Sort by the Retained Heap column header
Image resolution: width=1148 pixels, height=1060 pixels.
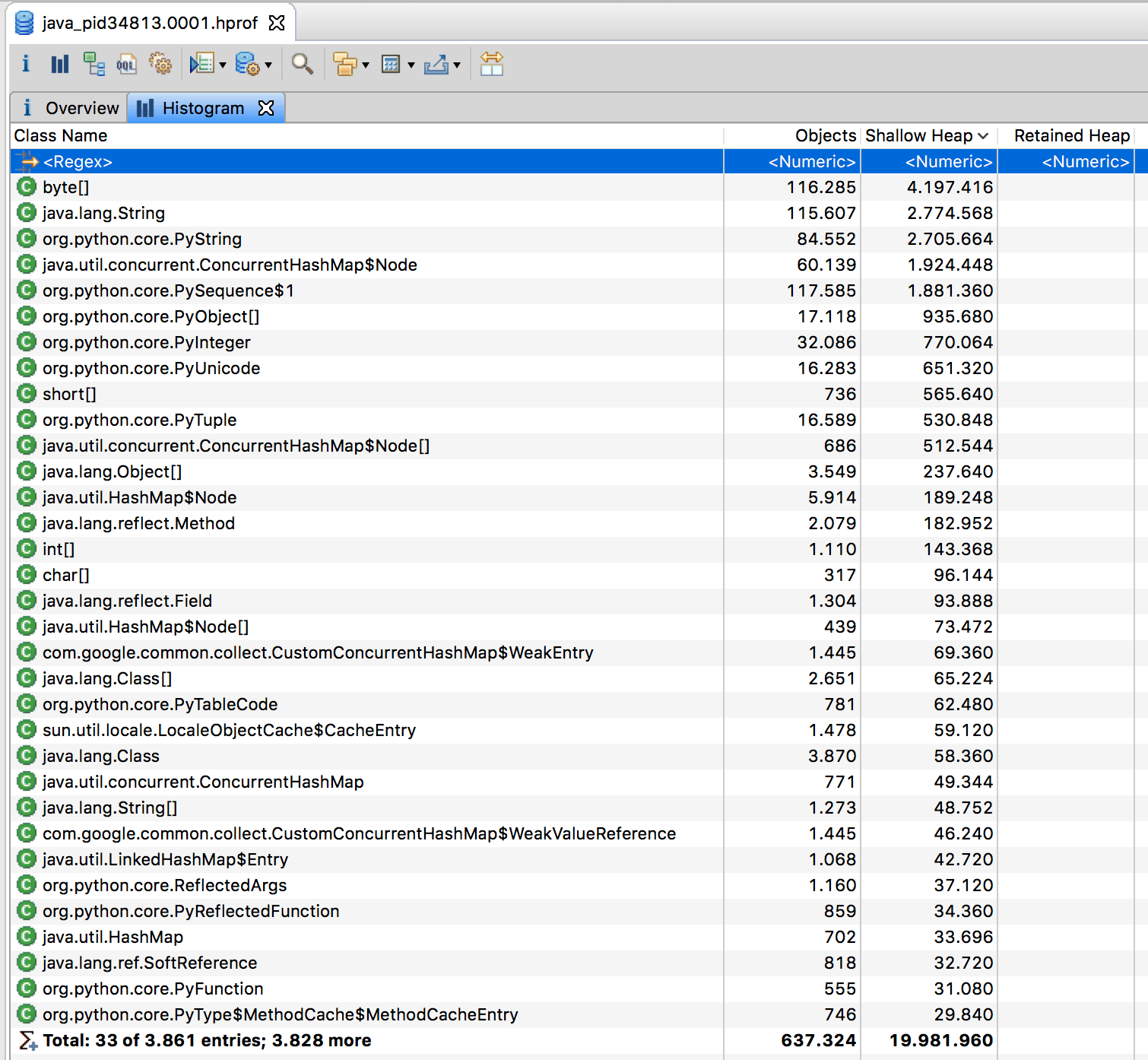[1070, 135]
